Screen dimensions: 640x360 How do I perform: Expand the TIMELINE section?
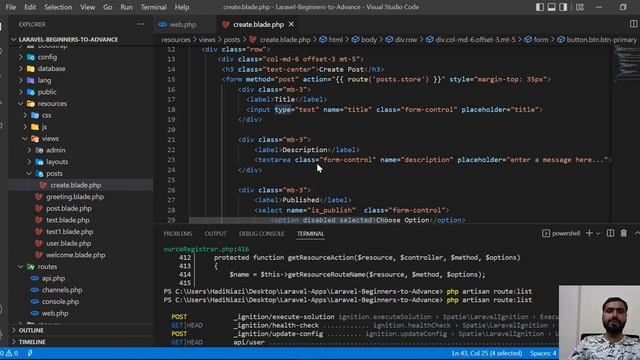32,342
